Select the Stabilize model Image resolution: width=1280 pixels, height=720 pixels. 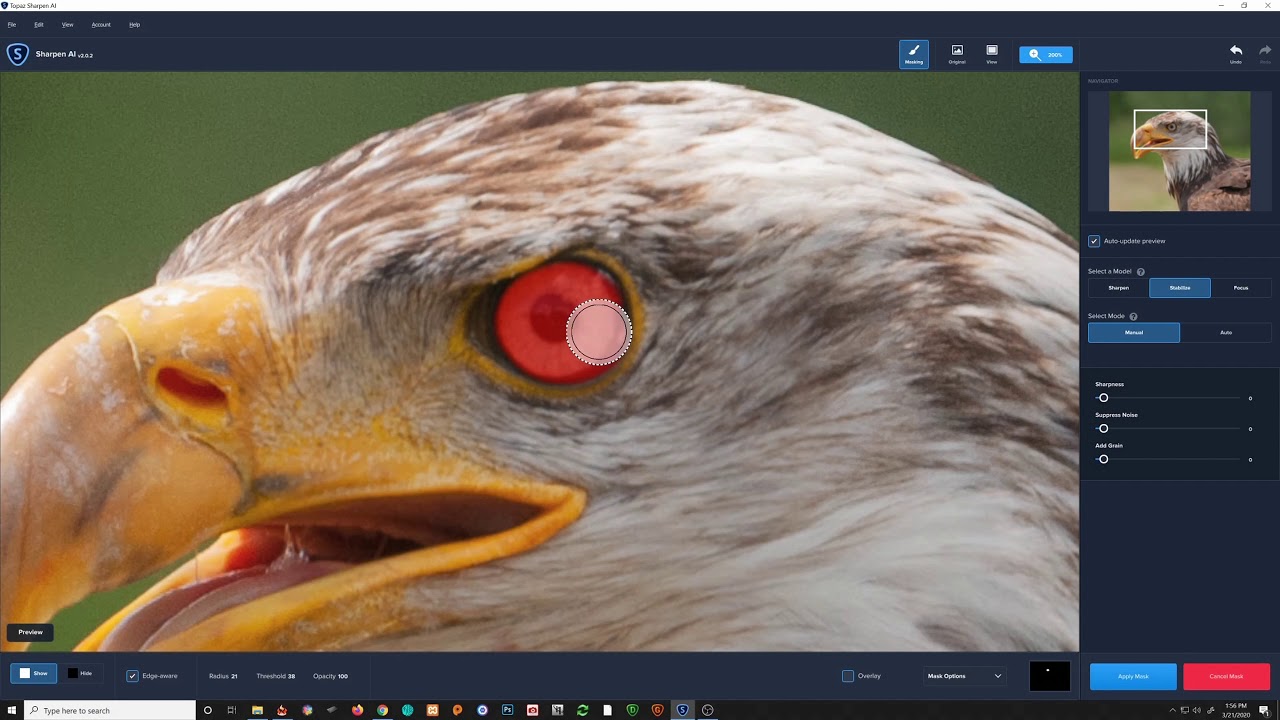[1180, 288]
